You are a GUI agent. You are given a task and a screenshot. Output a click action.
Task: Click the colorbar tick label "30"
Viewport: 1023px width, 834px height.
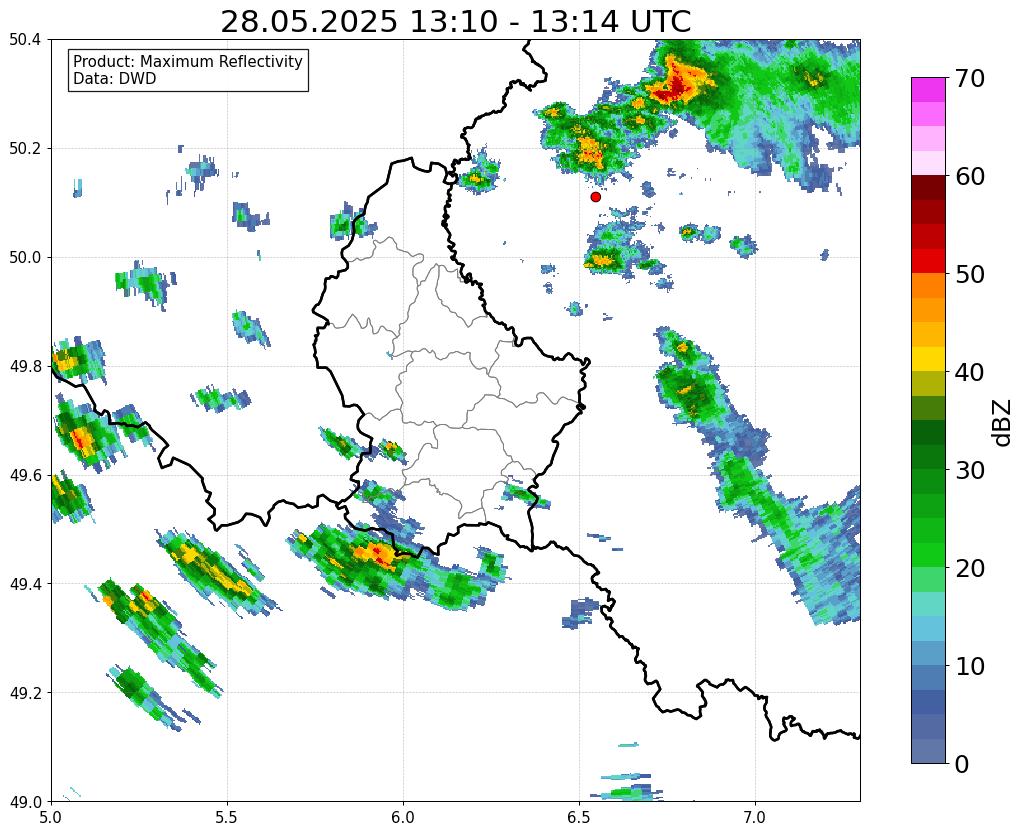tap(969, 470)
